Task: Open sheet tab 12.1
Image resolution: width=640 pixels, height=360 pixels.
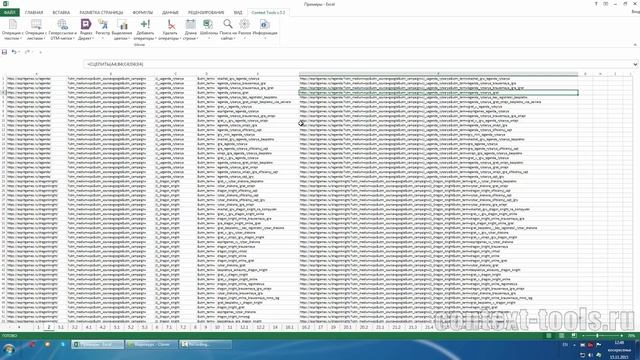Action: tap(244, 327)
